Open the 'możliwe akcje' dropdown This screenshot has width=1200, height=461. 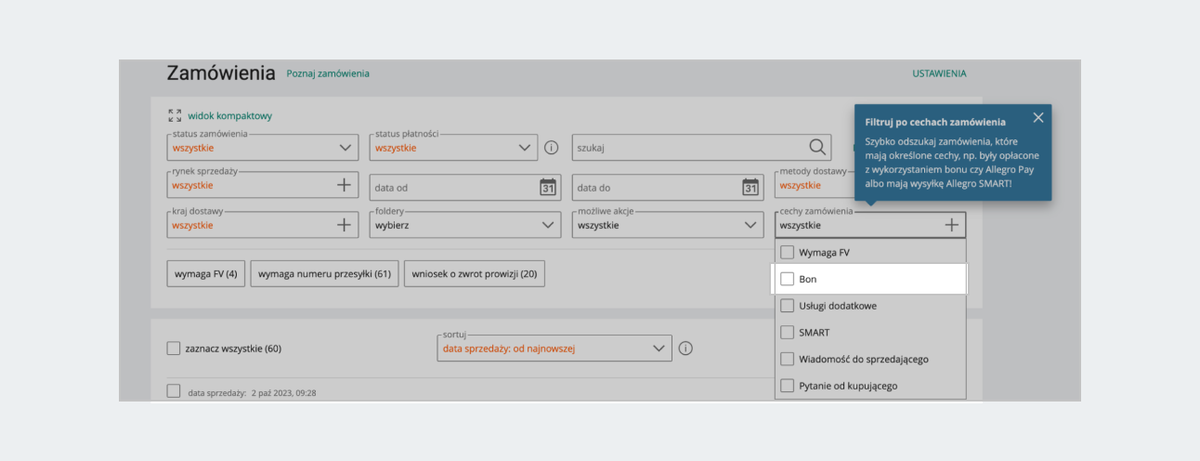click(668, 225)
